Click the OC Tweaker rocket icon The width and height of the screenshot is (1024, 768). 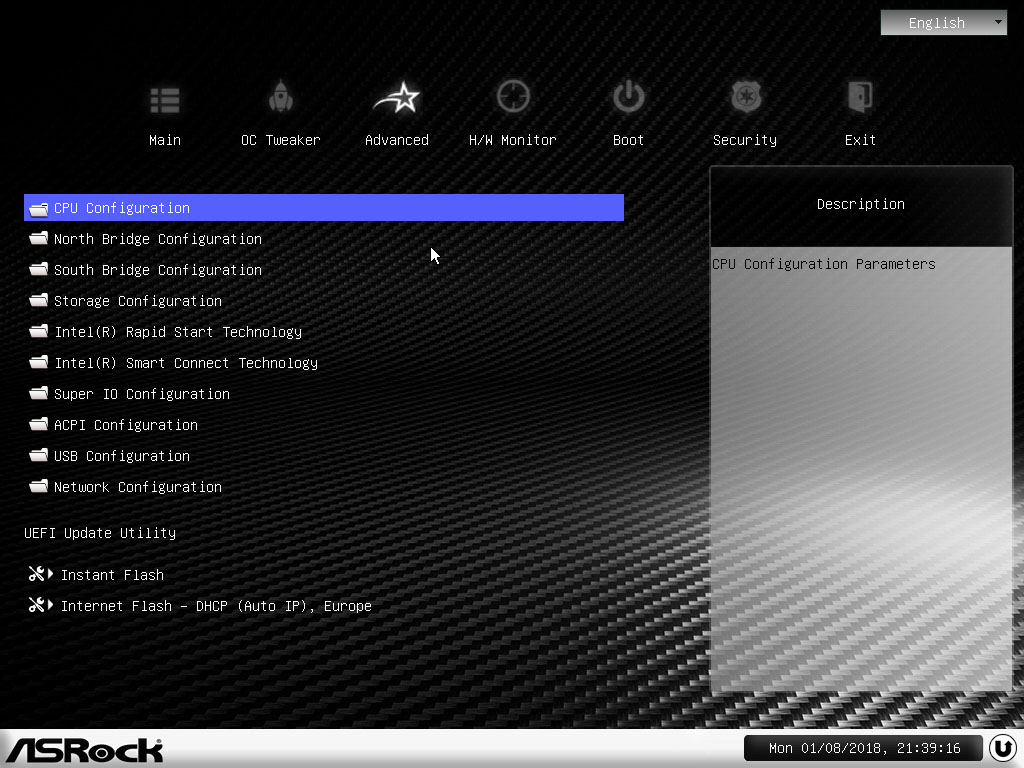pos(281,97)
